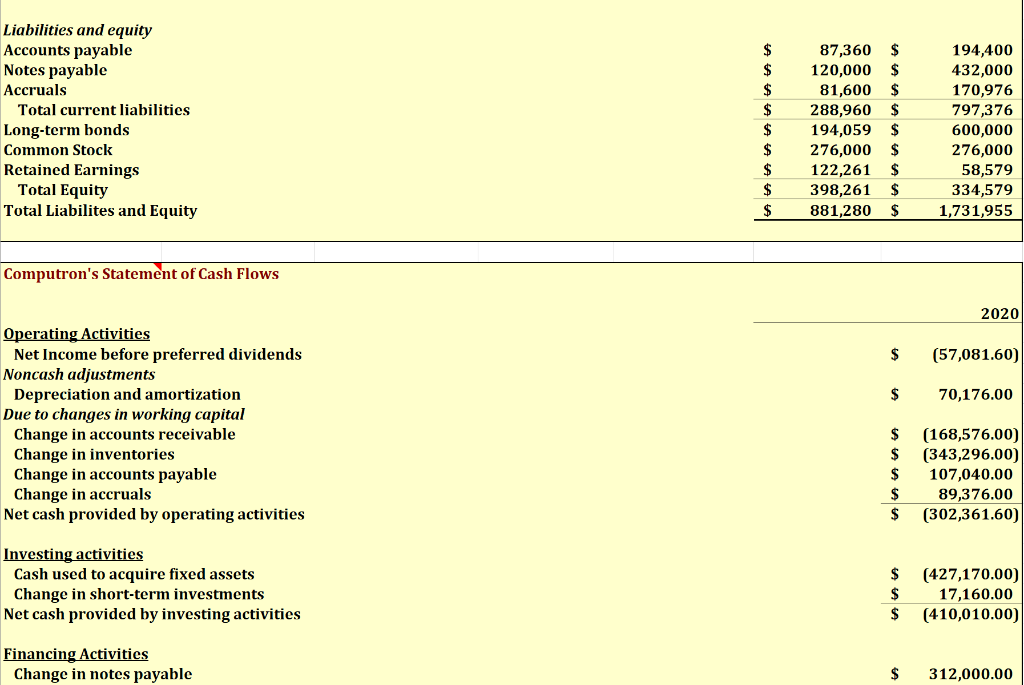Click 'Net cash provided by operating activities' label

(154, 515)
